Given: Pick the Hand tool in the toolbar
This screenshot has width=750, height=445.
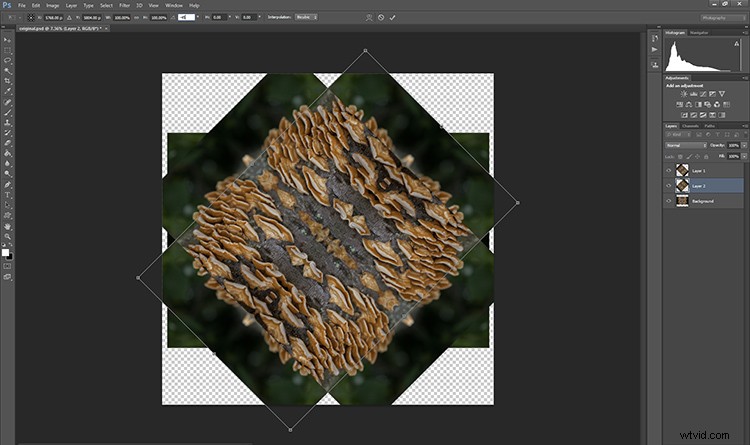Looking at the screenshot, I should point(8,226).
